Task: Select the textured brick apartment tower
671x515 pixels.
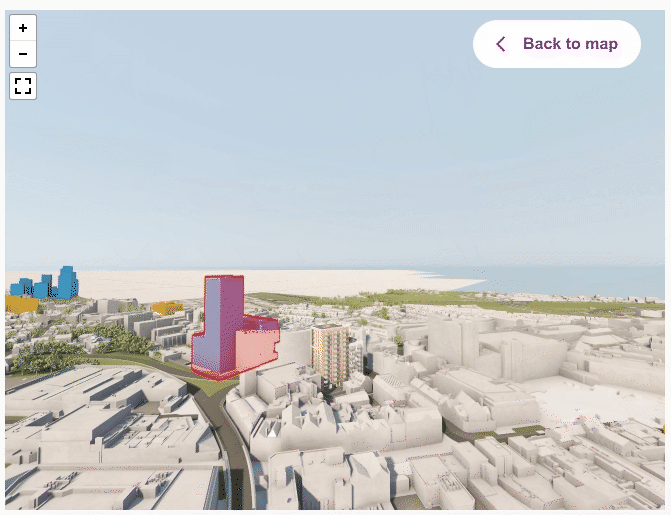Action: [x=330, y=353]
